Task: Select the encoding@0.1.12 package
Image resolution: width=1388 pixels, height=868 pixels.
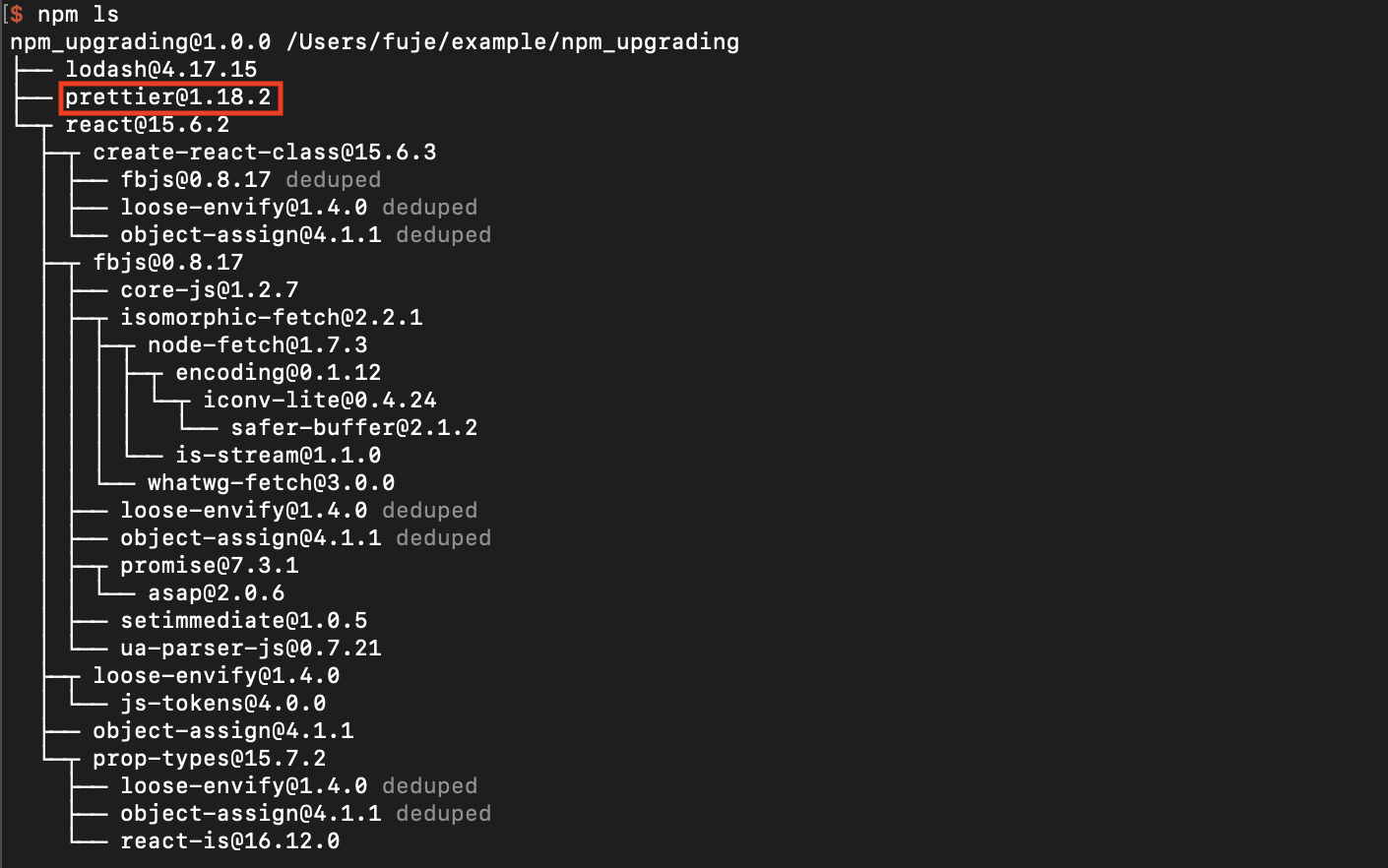Action: click(x=279, y=373)
